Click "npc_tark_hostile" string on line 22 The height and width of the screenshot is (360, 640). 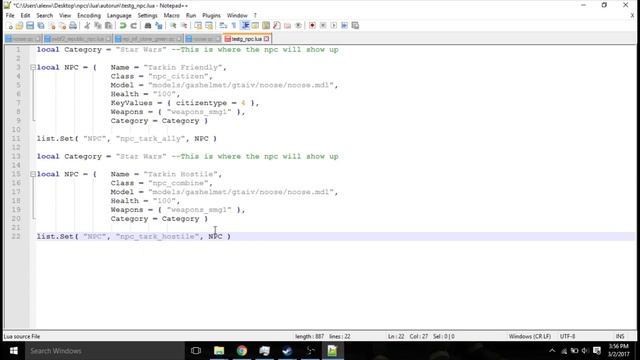click(x=157, y=236)
